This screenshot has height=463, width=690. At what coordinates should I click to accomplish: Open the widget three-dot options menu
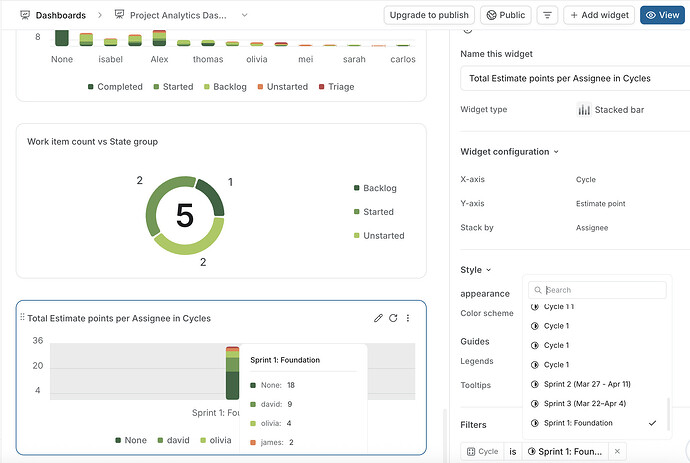pos(408,318)
